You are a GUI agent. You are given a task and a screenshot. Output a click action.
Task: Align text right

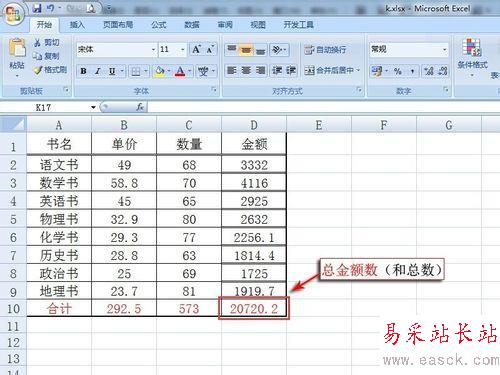pos(260,71)
